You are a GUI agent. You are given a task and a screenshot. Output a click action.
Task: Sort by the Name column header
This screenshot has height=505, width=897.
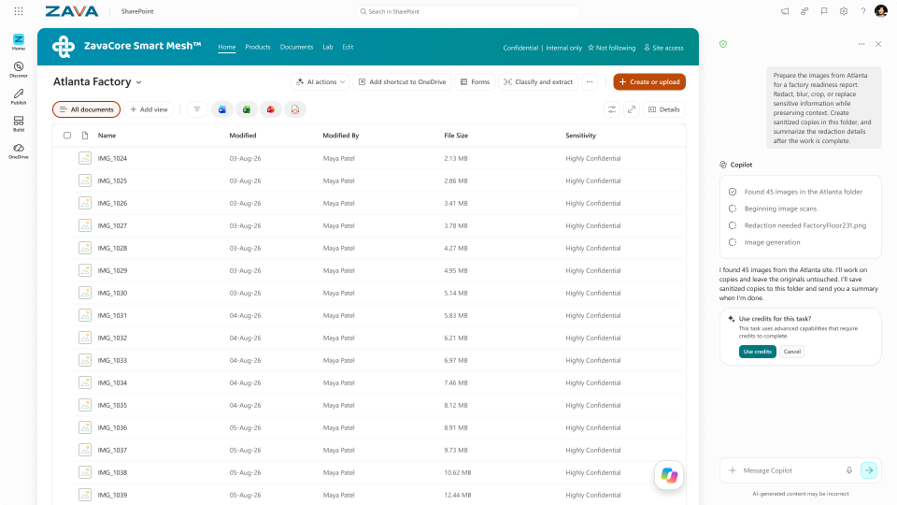[106, 136]
